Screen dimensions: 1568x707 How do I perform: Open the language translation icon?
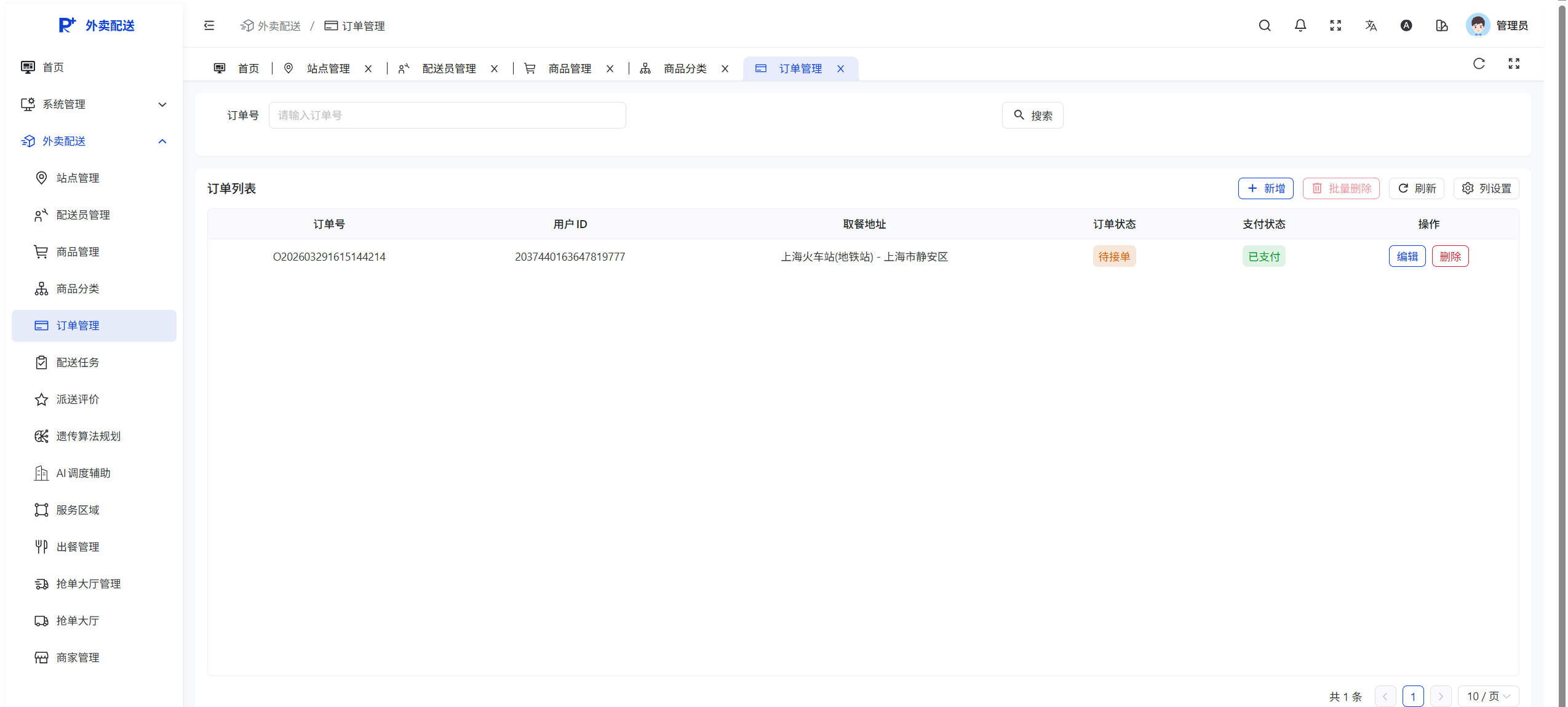coord(1371,25)
